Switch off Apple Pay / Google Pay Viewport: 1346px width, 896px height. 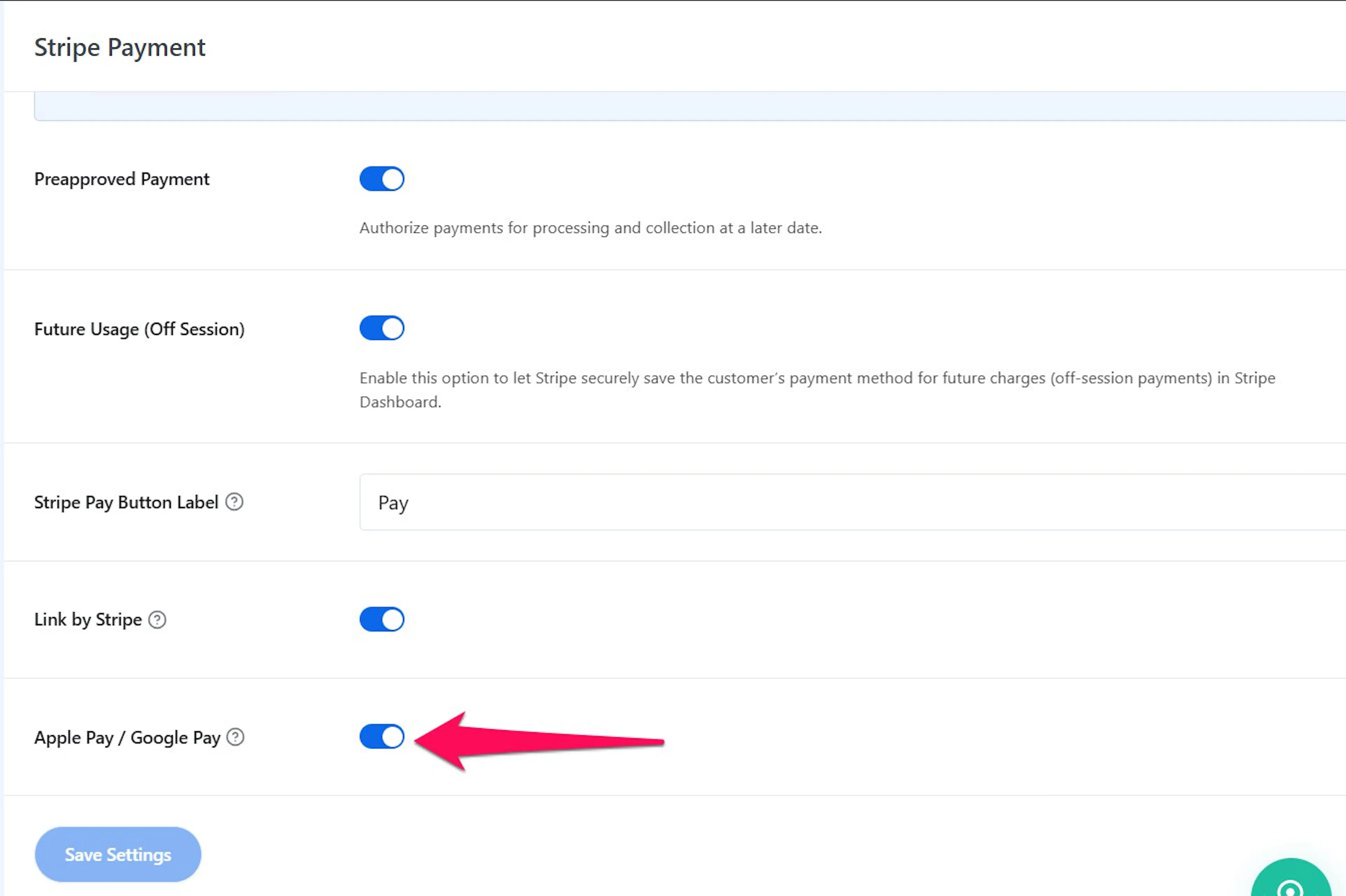382,737
